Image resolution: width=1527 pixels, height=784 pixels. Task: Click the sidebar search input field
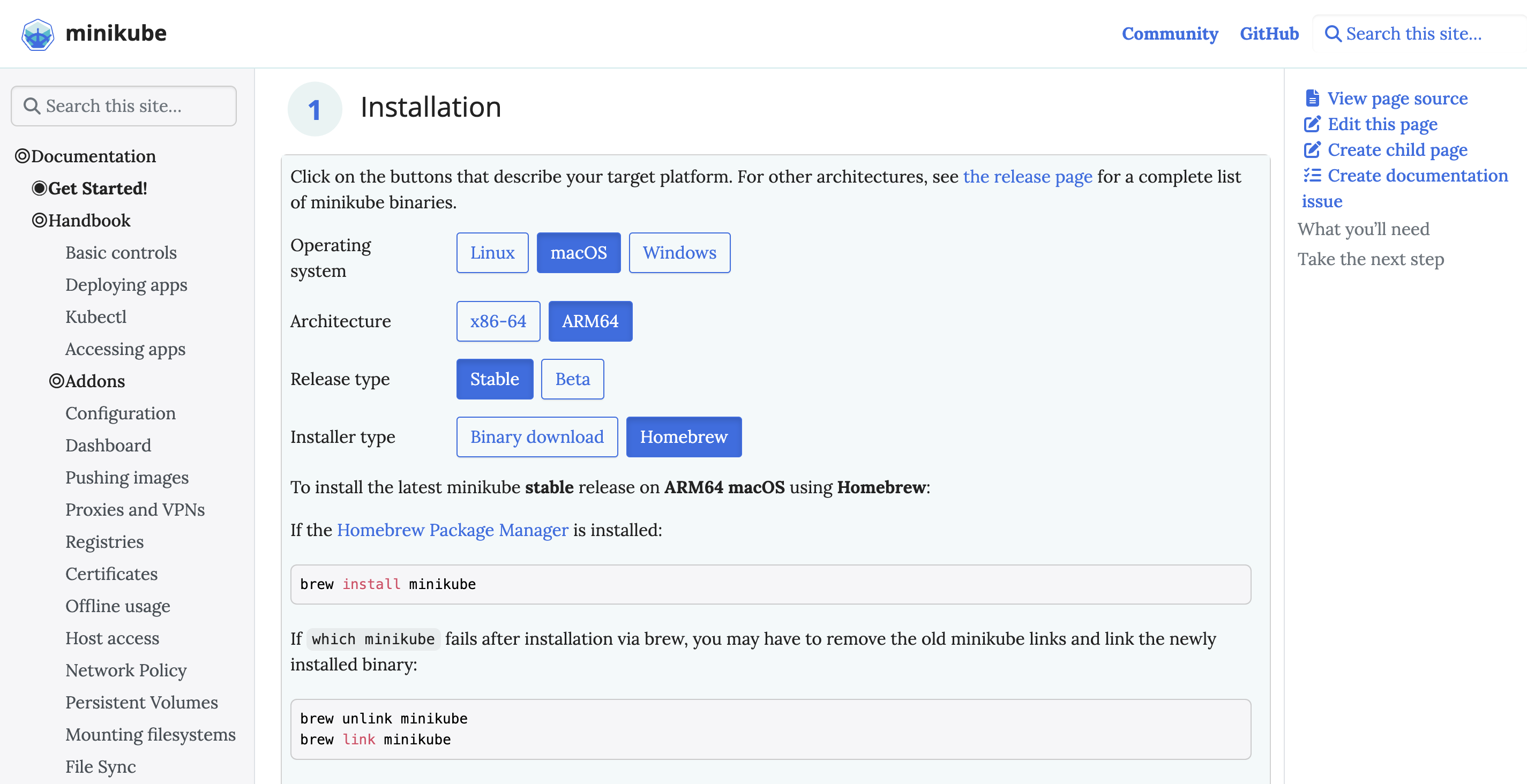coord(123,105)
